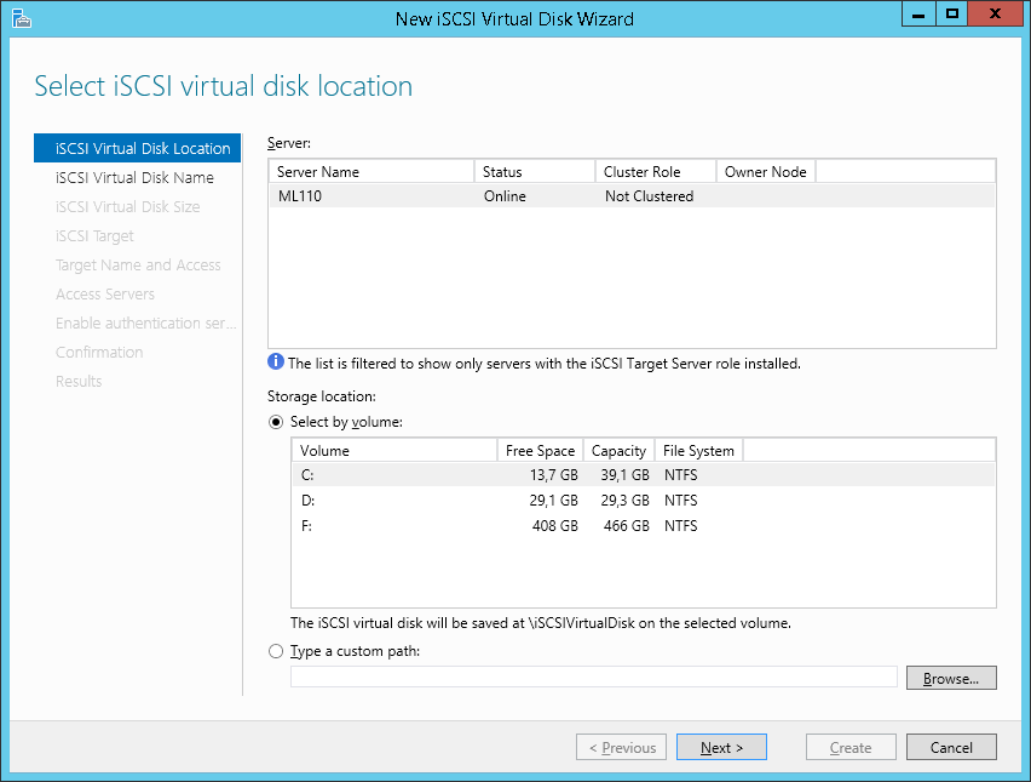Screen dimensions: 1031x782
Task: Choose the 'Select by volume' radio option
Action: pyautogui.click(x=277, y=422)
